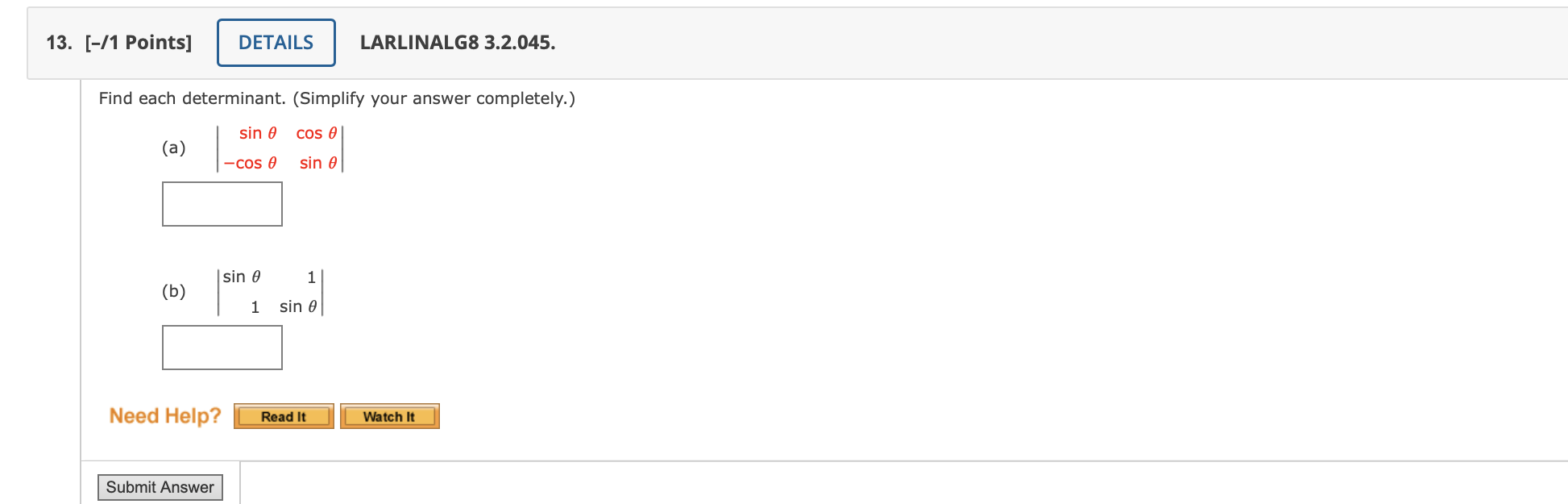This screenshot has height=504, width=1568.
Task: Click the Read It help button
Action: [283, 416]
